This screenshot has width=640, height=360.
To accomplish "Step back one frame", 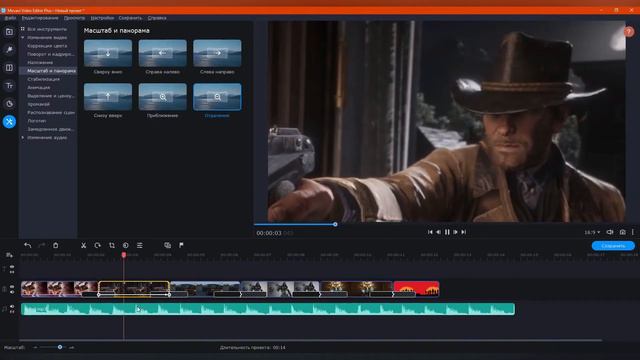I will coord(438,232).
